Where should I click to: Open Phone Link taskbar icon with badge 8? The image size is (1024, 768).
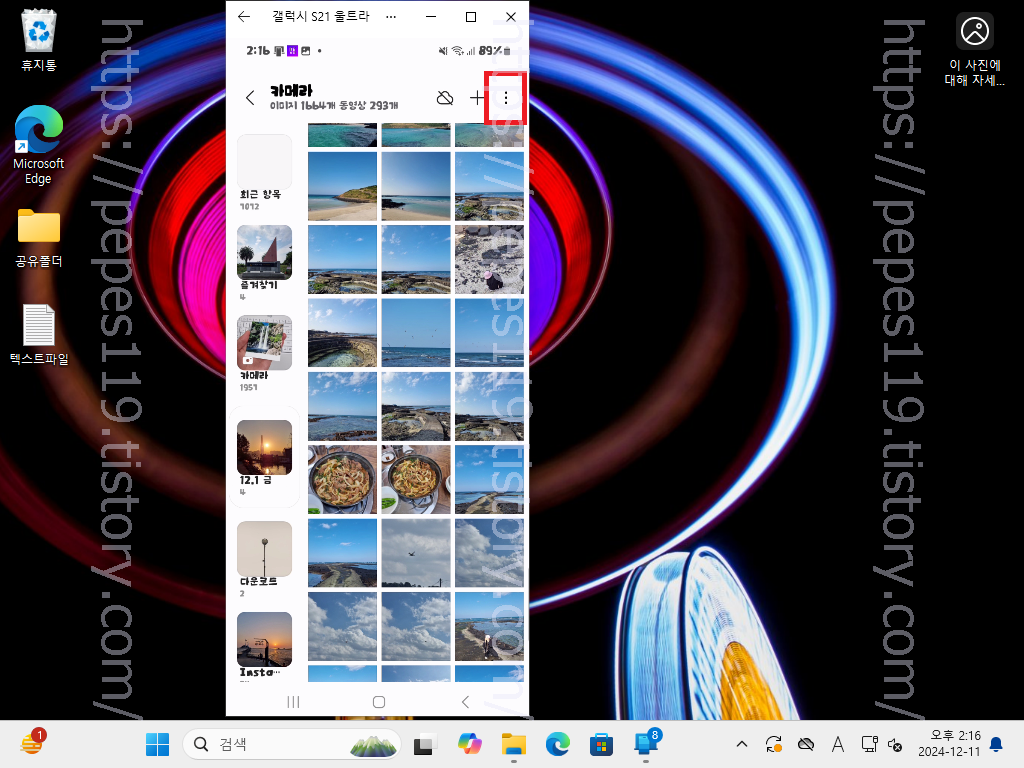click(647, 743)
